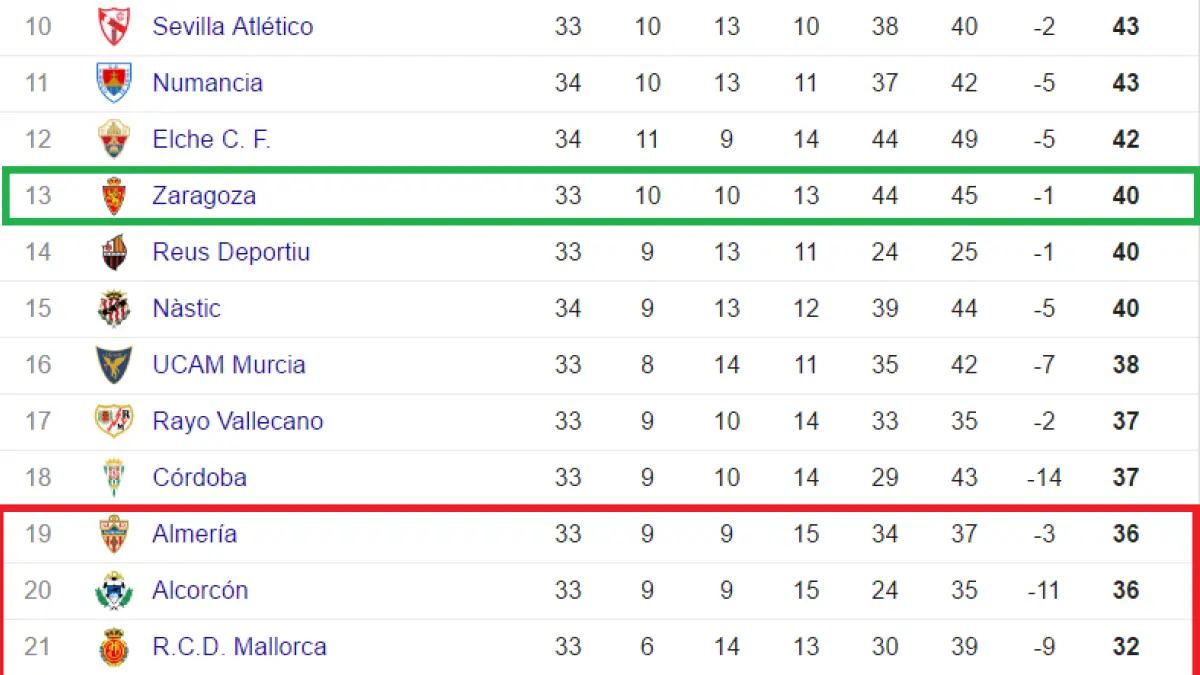The height and width of the screenshot is (675, 1200).
Task: Click the Zaragoza club crest
Action: click(x=113, y=196)
